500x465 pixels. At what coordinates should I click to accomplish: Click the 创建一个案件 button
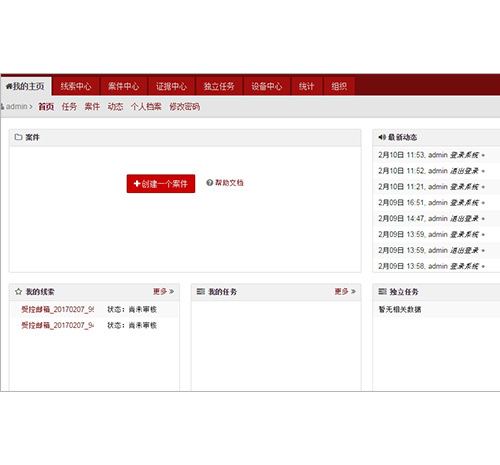(161, 184)
